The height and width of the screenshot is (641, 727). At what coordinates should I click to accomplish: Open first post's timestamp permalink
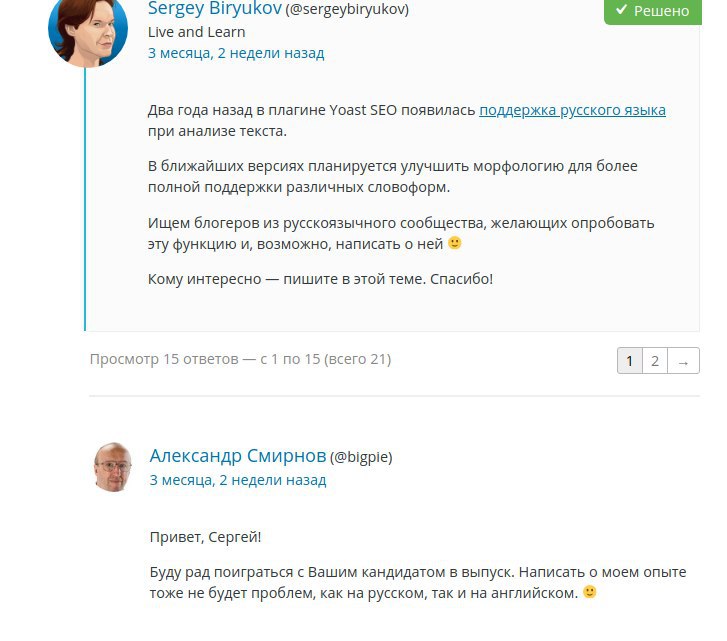click(236, 53)
